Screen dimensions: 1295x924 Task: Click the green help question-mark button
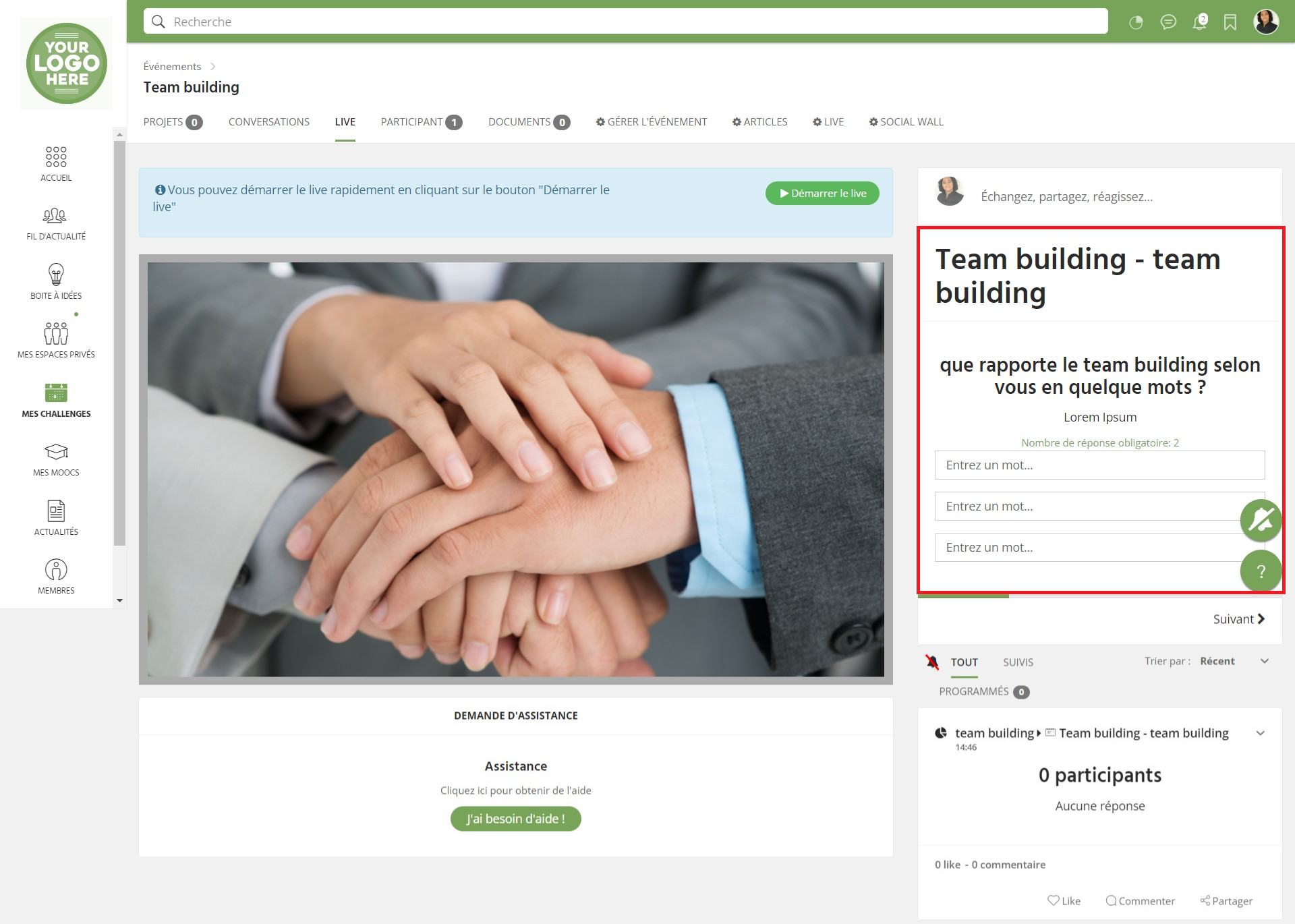1261,571
